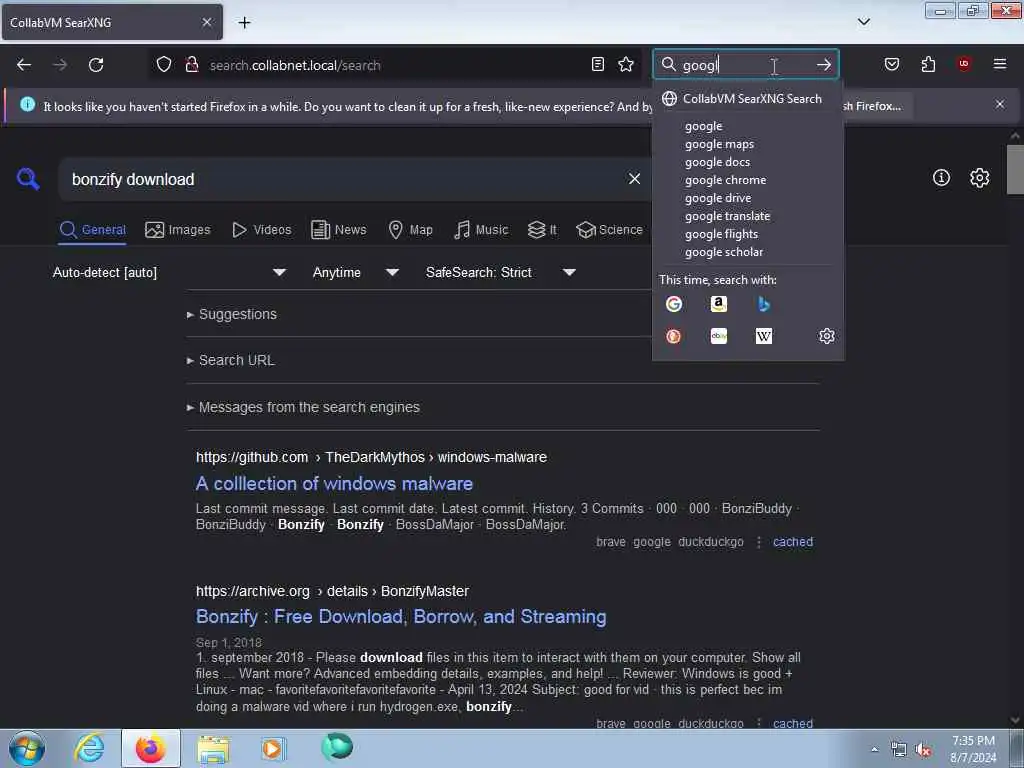Open the Extensions puzzle icon
The image size is (1024, 768).
point(928,64)
